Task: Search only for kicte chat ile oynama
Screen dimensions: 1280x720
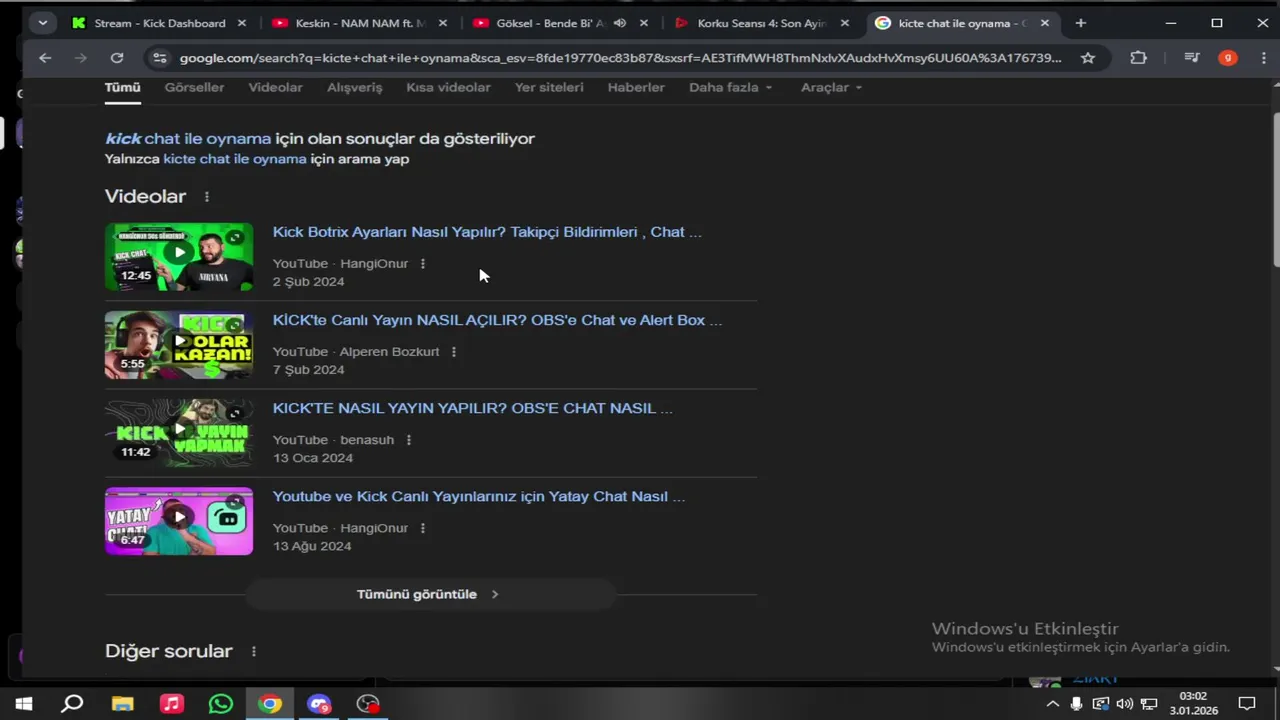Action: coord(235,159)
